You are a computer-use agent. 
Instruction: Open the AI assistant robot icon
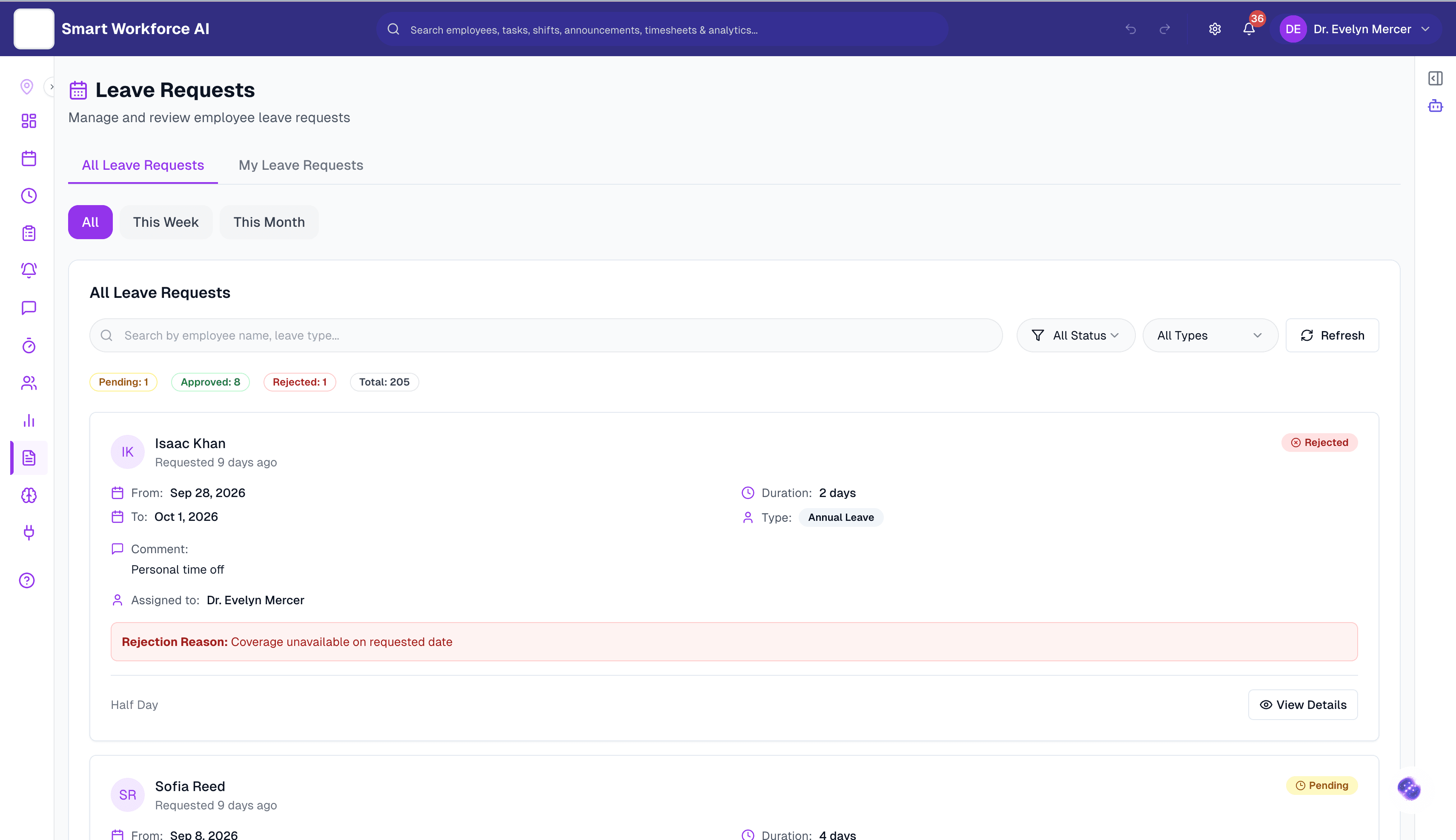(1435, 106)
